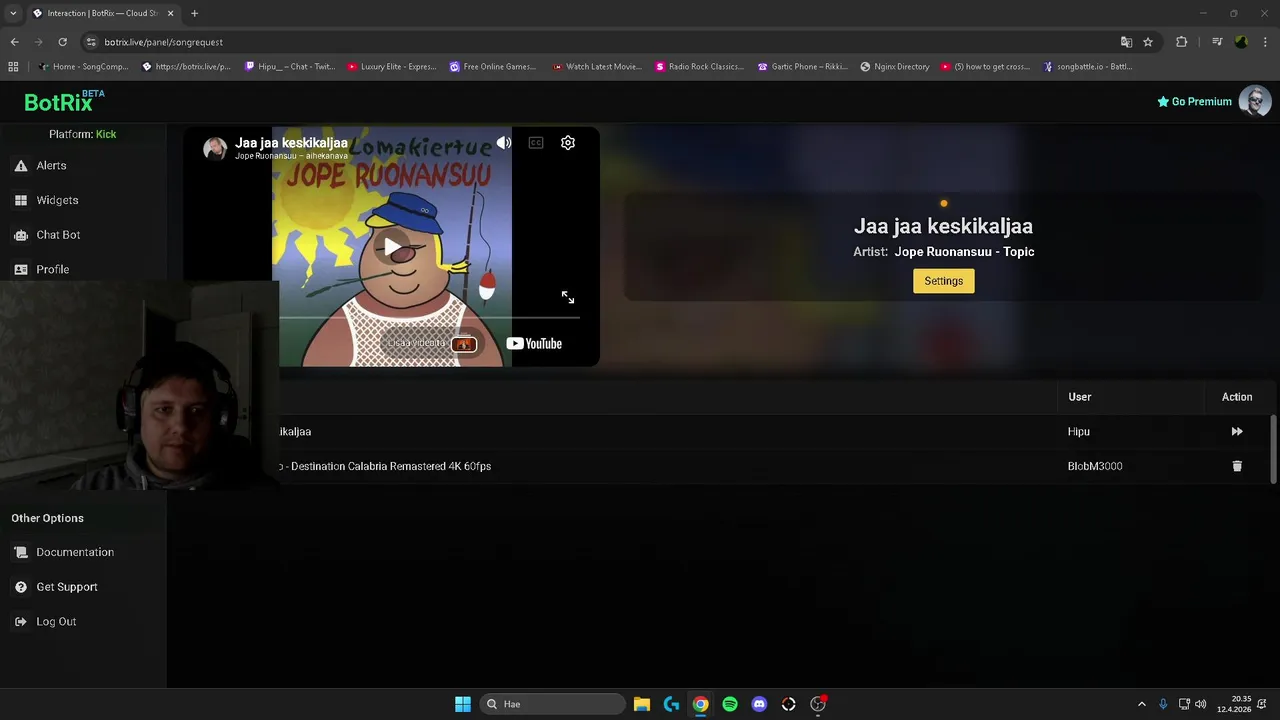The height and width of the screenshot is (720, 1280).
Task: Seek on the video progress bar
Action: 429,317
